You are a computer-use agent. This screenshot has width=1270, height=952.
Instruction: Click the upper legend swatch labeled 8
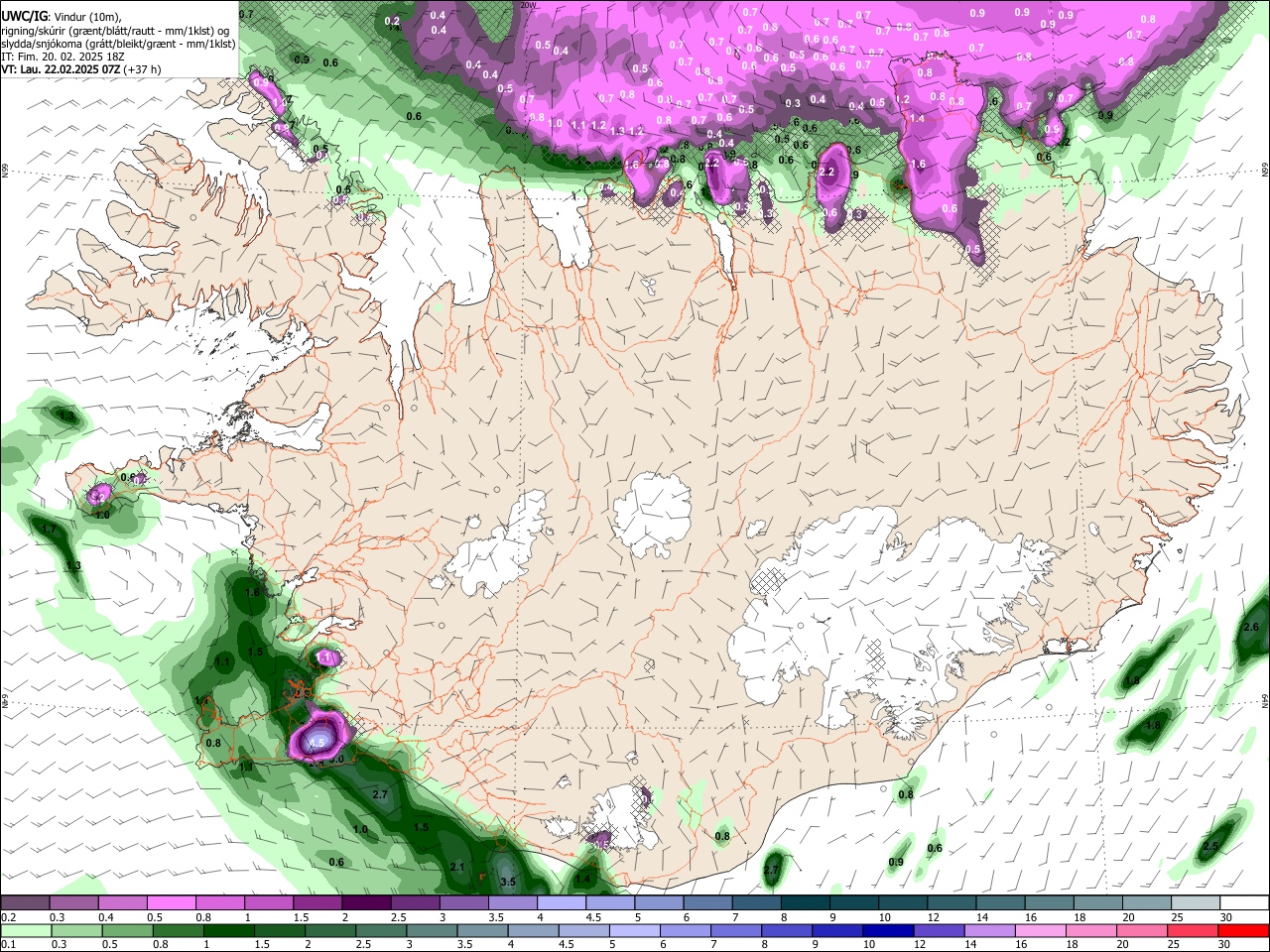tap(804, 903)
